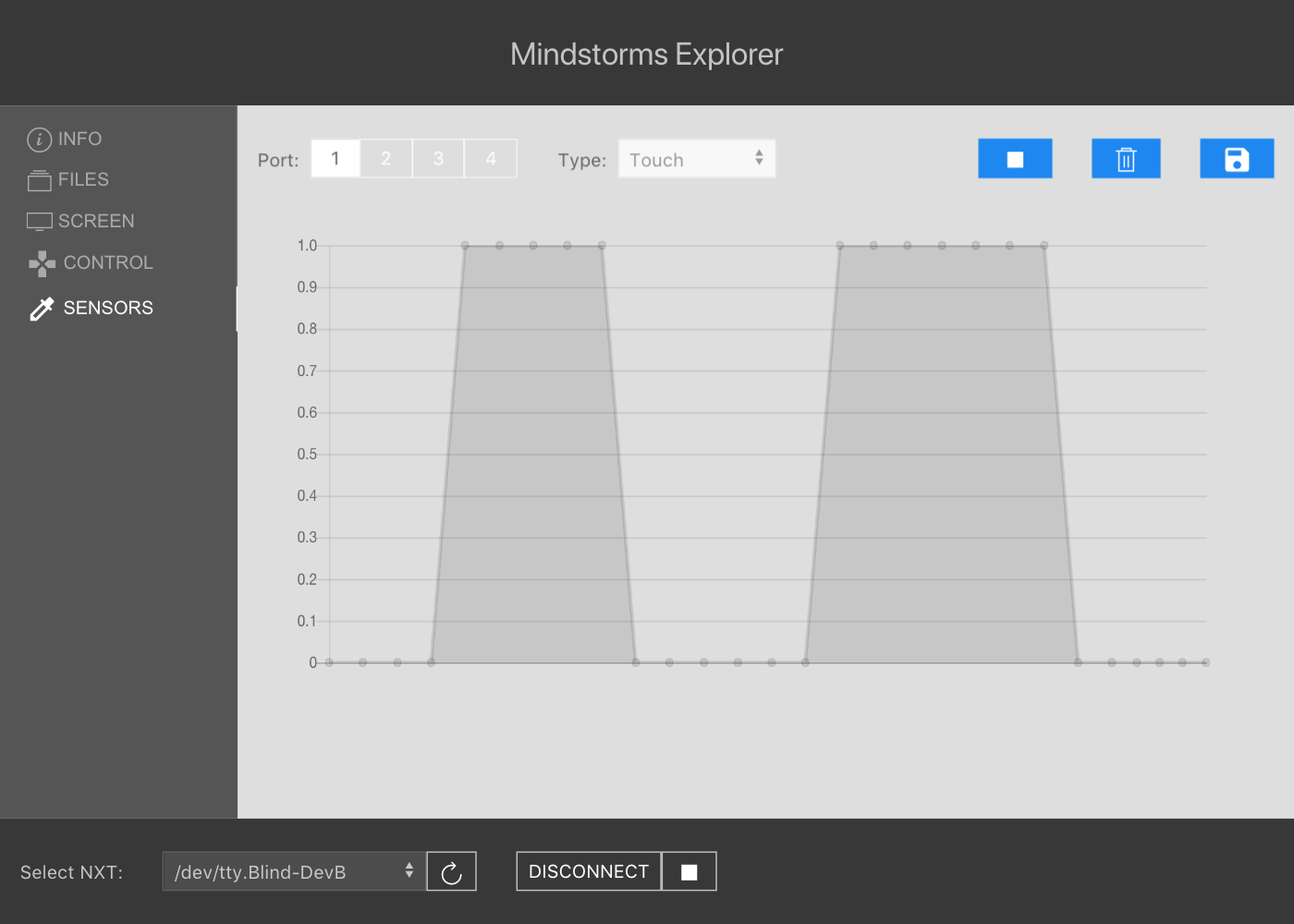Click the stop square beside DISCONNECT

tap(690, 871)
